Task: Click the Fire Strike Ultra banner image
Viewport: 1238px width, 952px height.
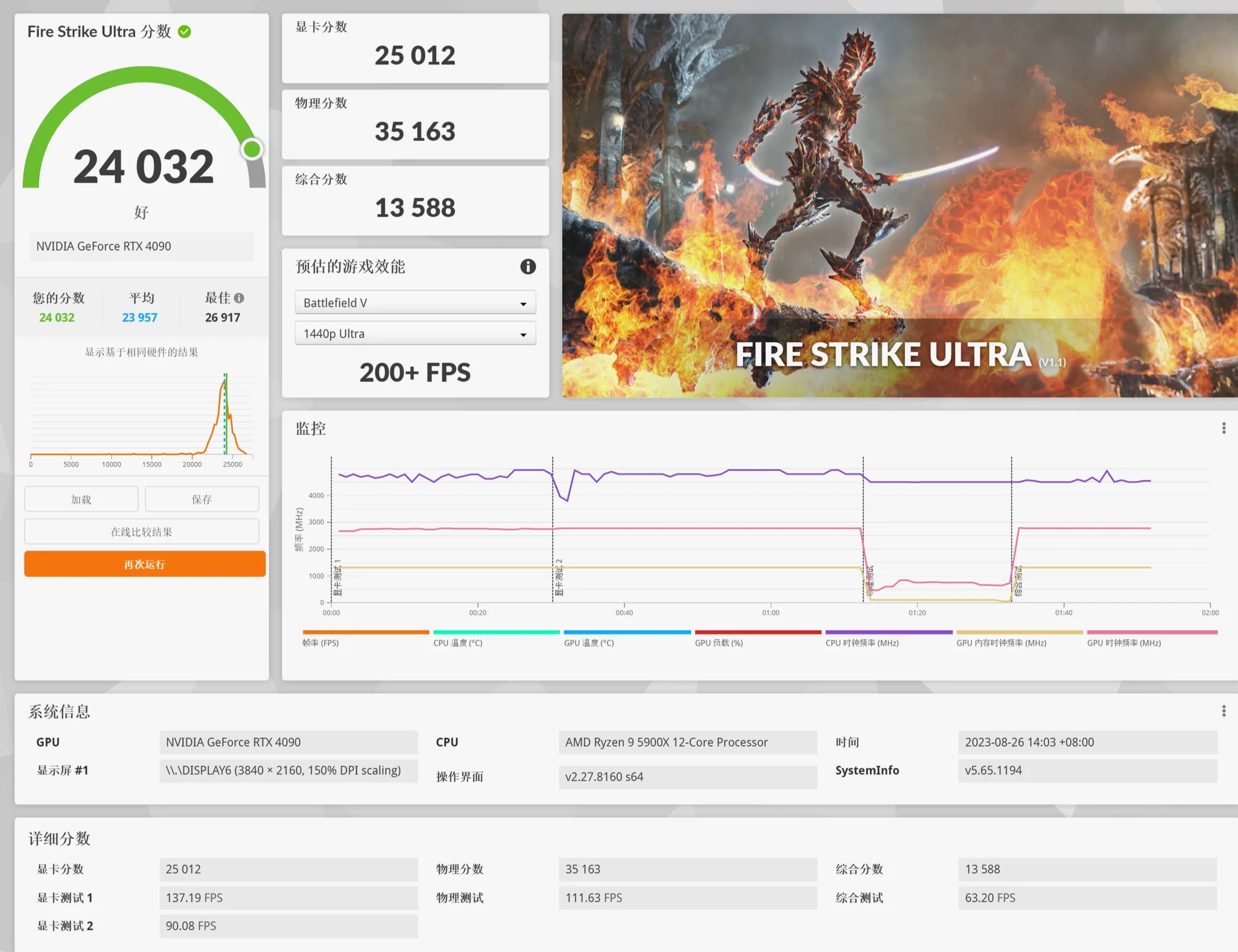Action: [899, 206]
